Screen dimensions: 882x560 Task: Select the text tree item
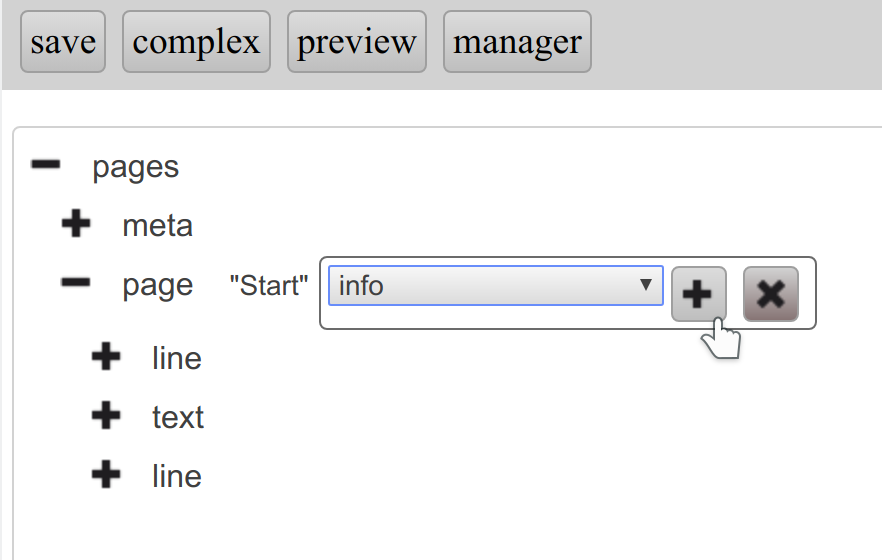pyautogui.click(x=178, y=417)
